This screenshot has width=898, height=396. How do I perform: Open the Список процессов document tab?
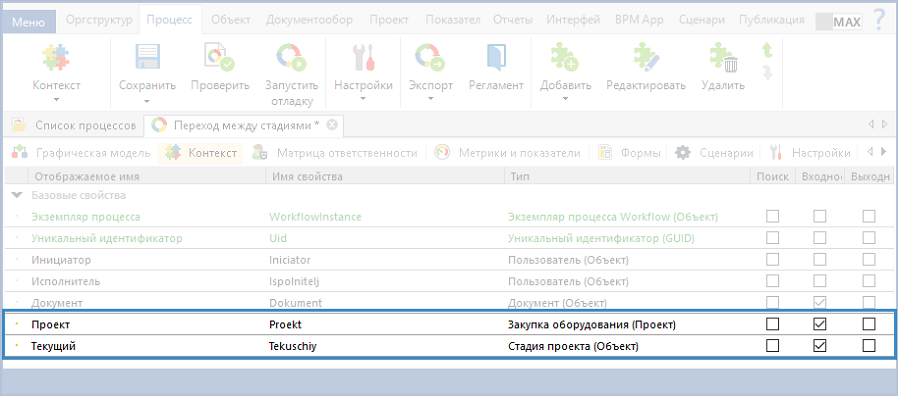73,125
